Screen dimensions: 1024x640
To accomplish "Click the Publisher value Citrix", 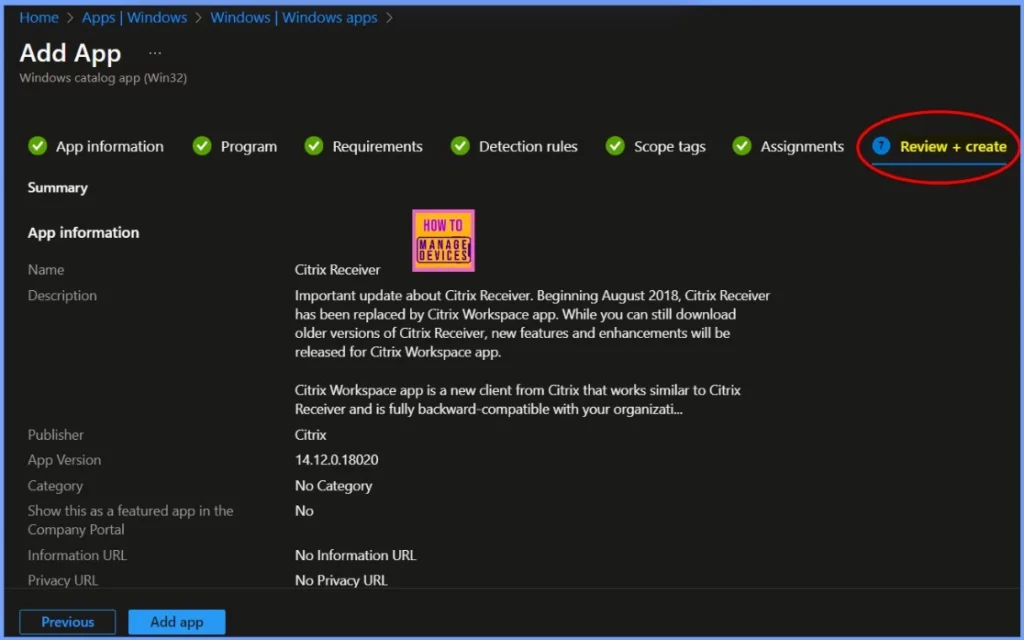I will (x=310, y=435).
